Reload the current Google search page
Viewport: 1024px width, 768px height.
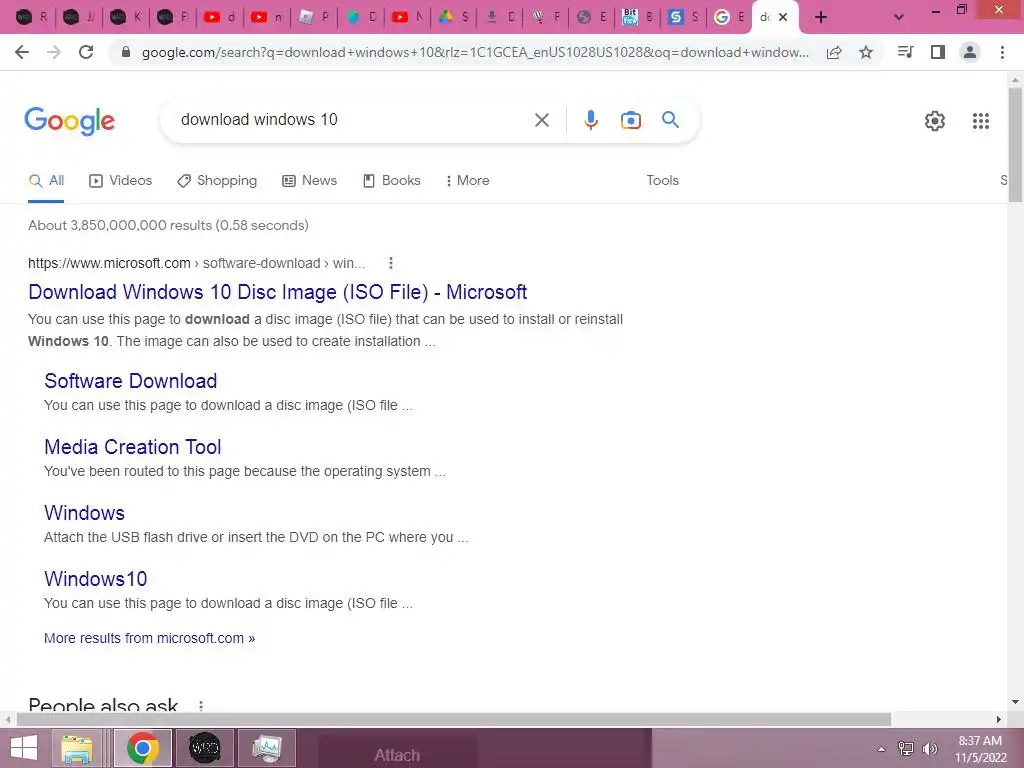click(86, 52)
